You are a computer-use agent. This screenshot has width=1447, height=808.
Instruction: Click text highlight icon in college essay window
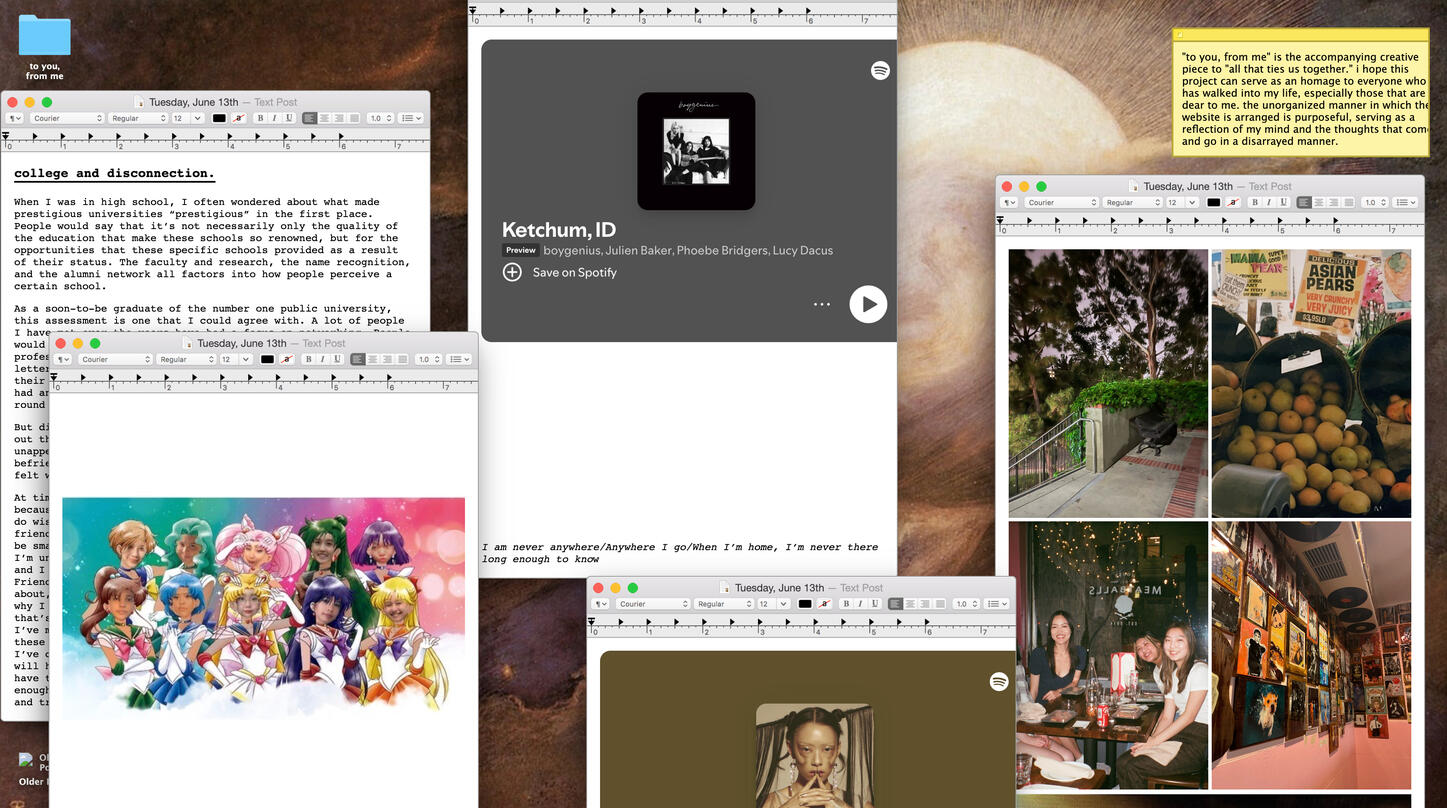(x=238, y=118)
